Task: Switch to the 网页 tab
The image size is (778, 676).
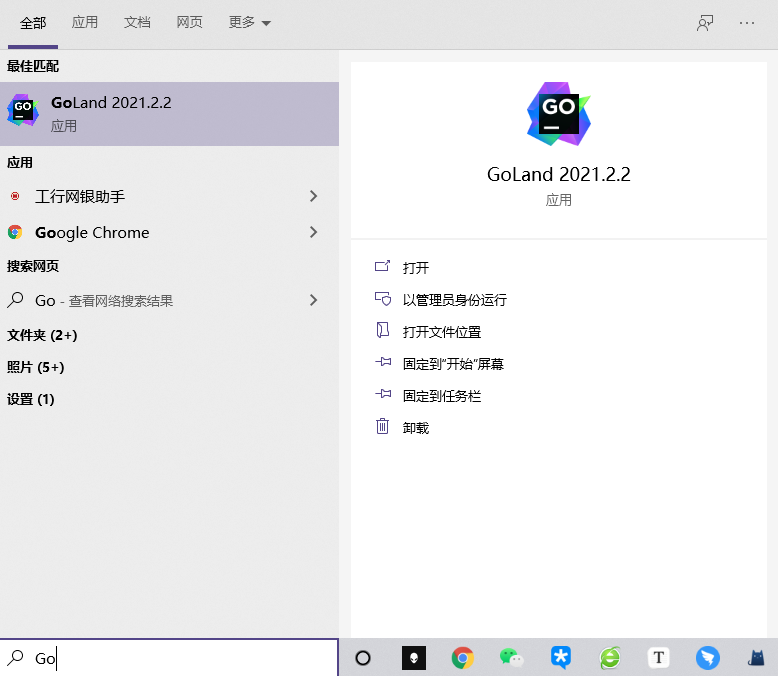Action: (190, 22)
